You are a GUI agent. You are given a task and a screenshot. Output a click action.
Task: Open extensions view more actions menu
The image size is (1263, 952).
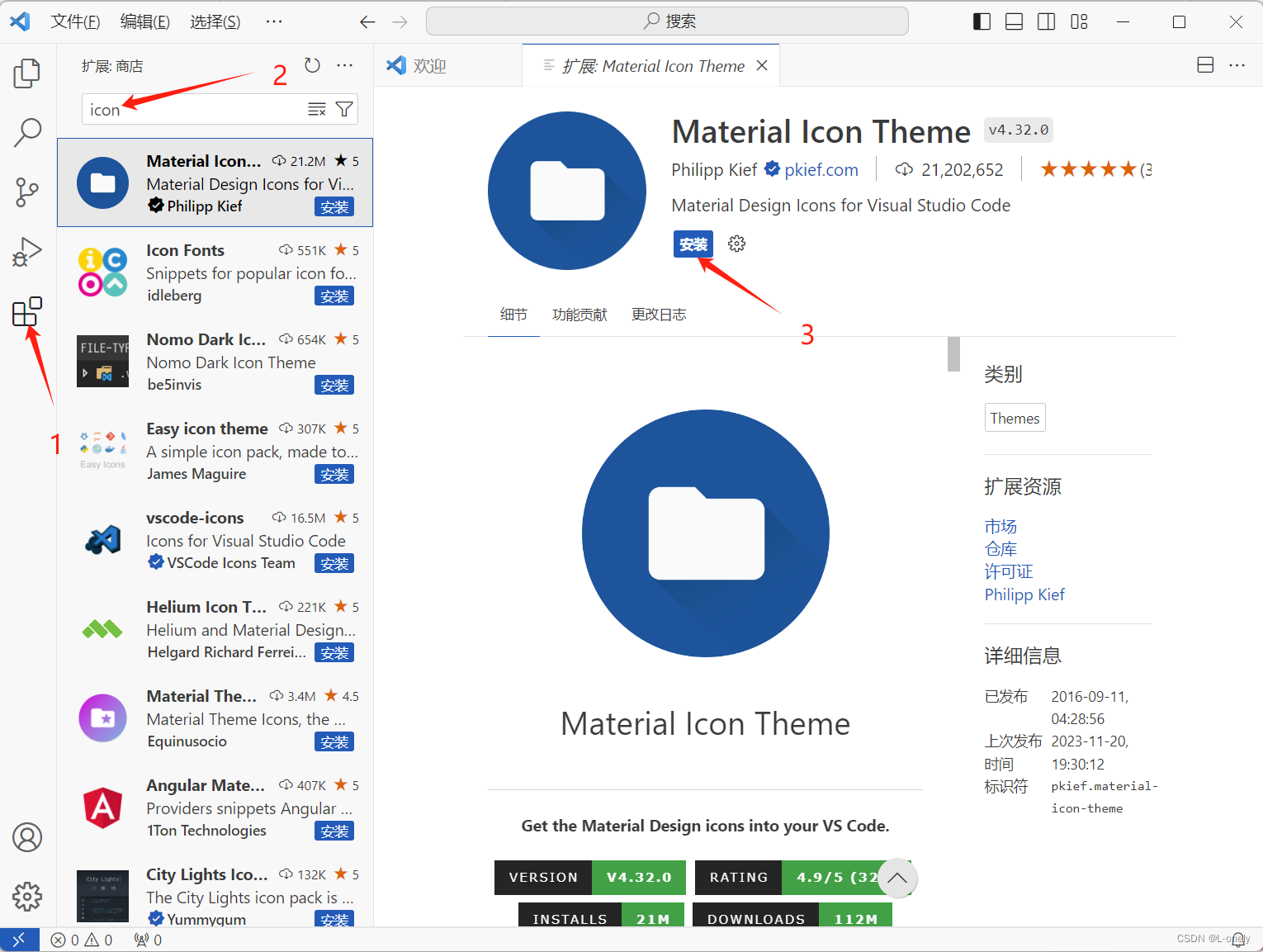click(345, 65)
